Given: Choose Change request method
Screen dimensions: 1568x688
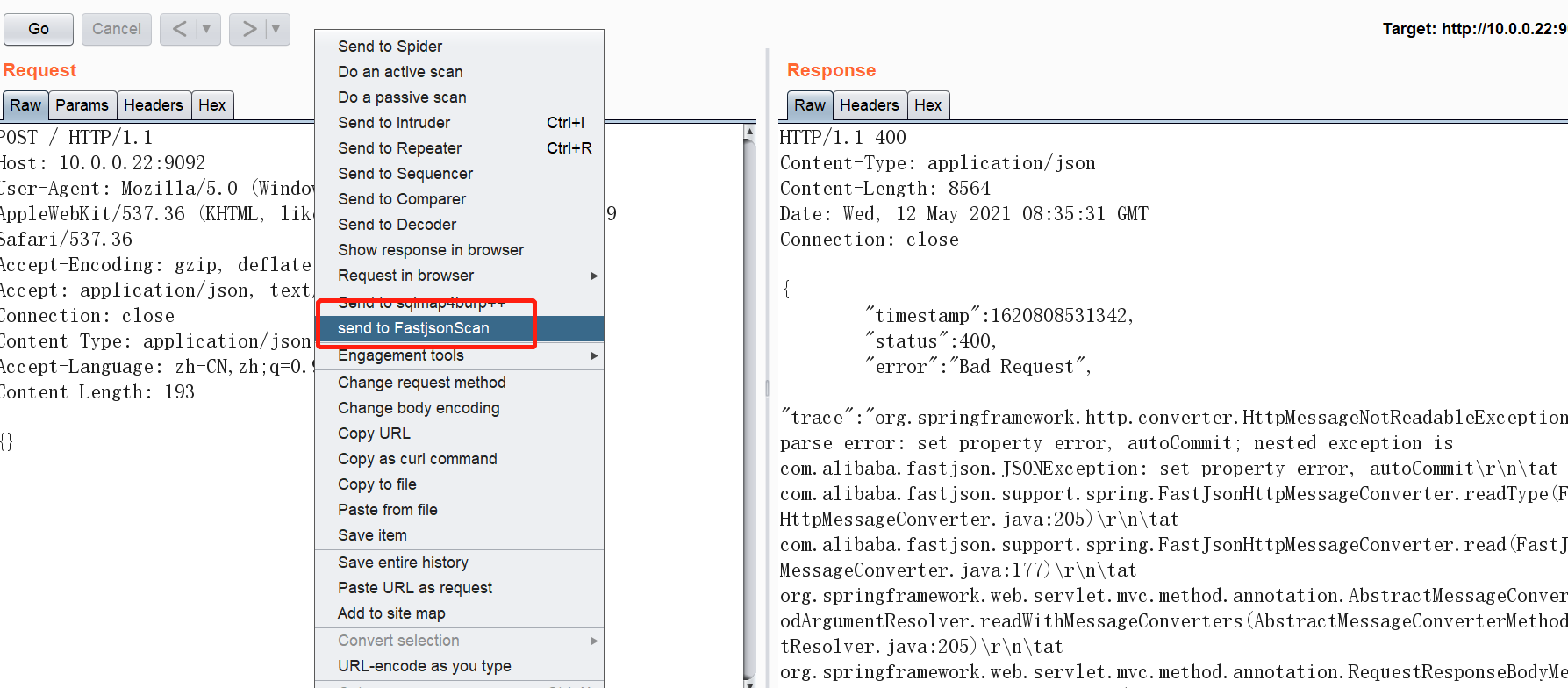Looking at the screenshot, I should point(459,383).
